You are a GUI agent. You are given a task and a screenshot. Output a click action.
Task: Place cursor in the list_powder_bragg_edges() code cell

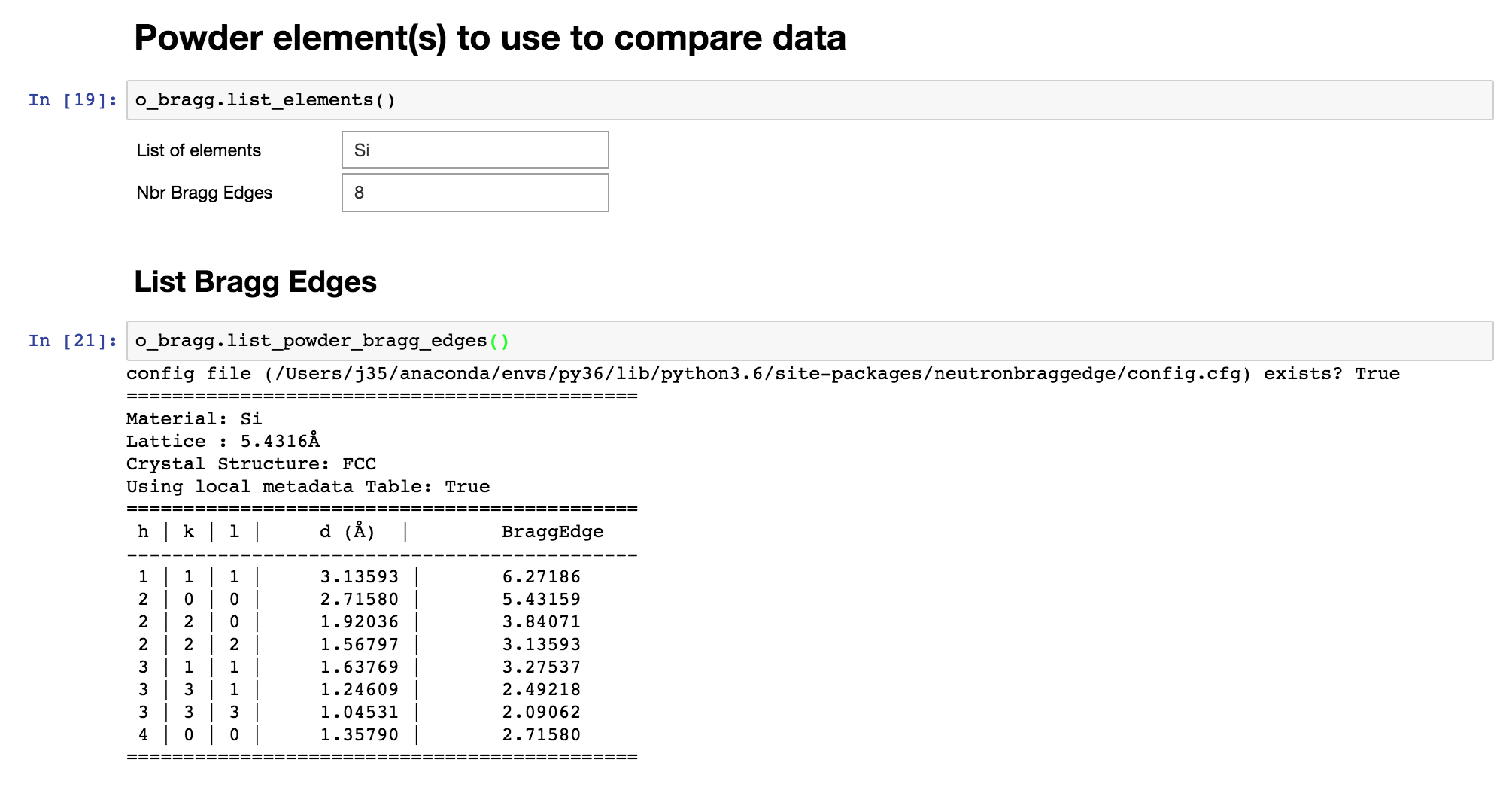(x=809, y=341)
